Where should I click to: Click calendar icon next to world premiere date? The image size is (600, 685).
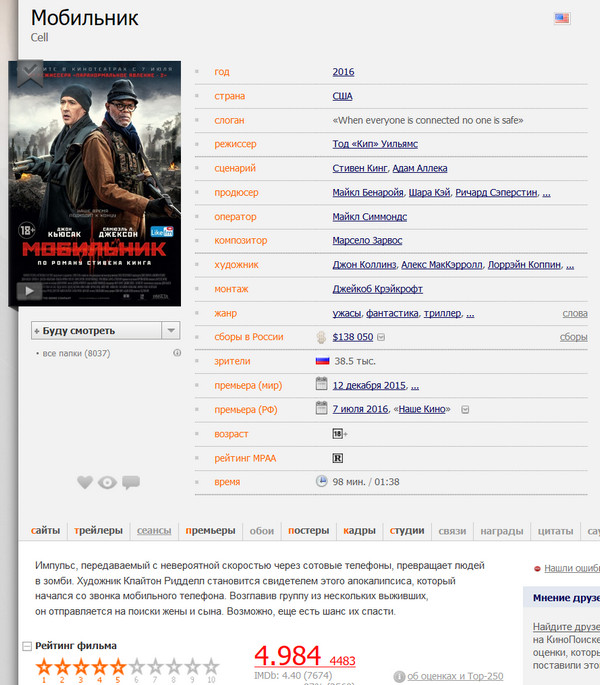point(322,384)
